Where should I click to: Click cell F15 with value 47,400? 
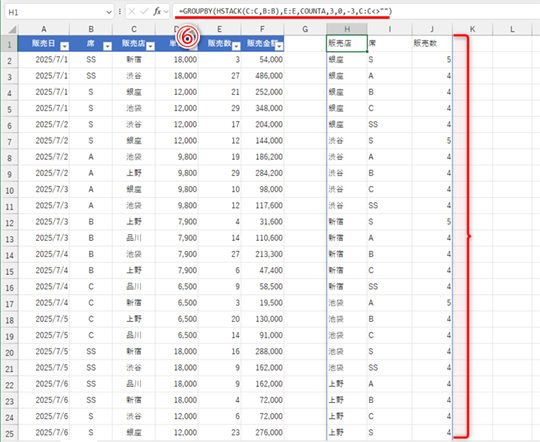(262, 270)
